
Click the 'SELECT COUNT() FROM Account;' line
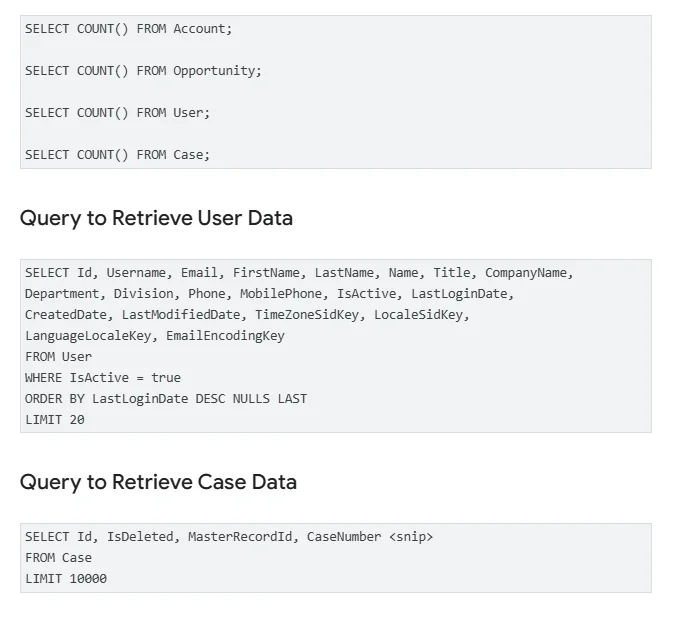coord(128,29)
